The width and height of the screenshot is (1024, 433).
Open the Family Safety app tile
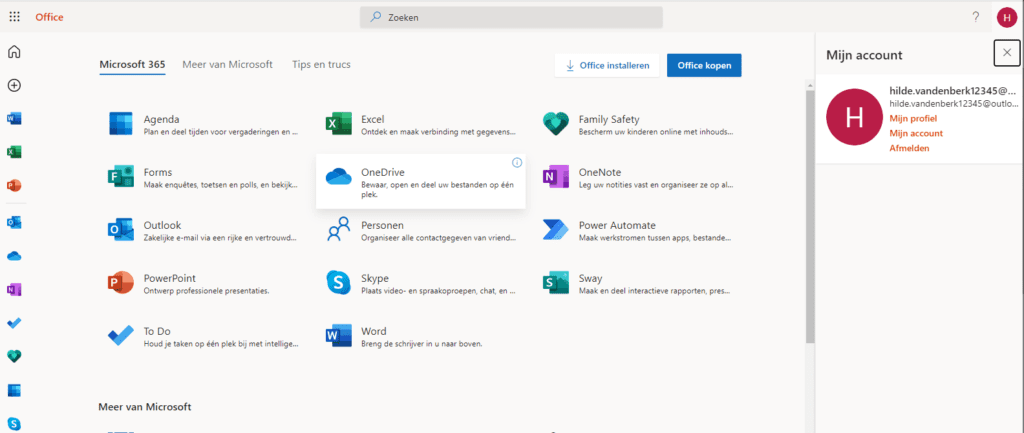638,124
